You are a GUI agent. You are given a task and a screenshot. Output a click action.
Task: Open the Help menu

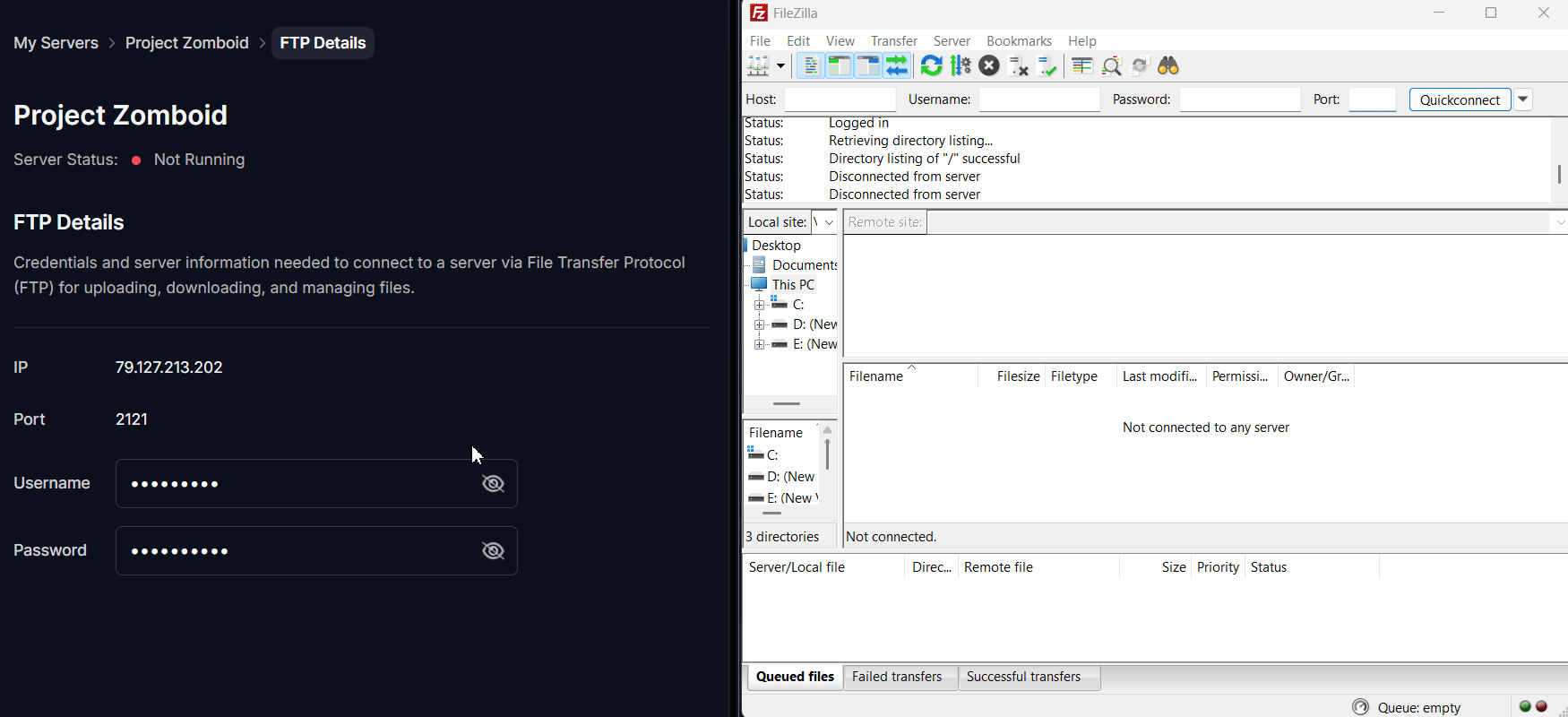point(1082,41)
